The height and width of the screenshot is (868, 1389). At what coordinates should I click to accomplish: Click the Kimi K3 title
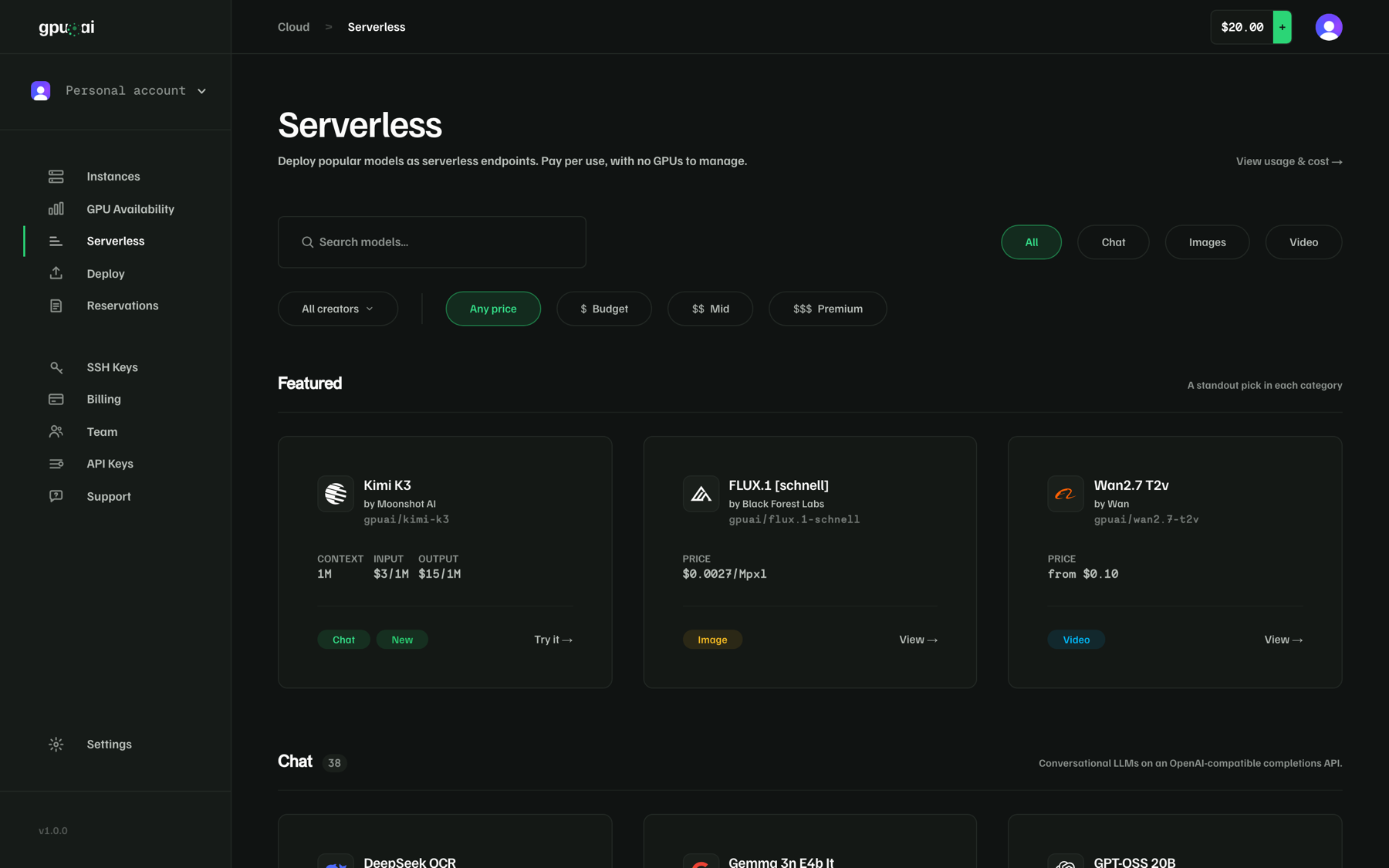[387, 485]
